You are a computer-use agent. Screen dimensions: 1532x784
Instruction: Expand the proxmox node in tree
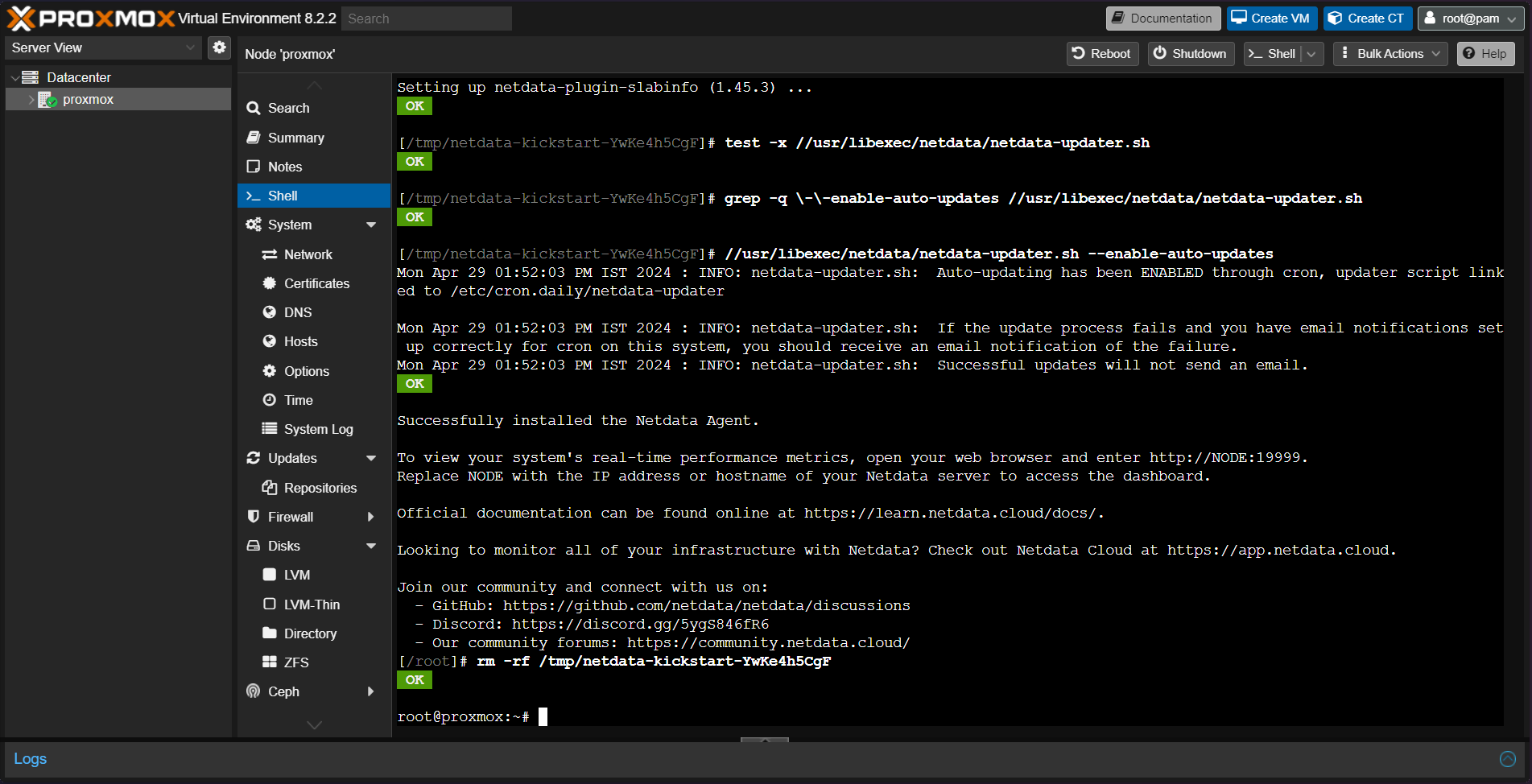tap(31, 99)
